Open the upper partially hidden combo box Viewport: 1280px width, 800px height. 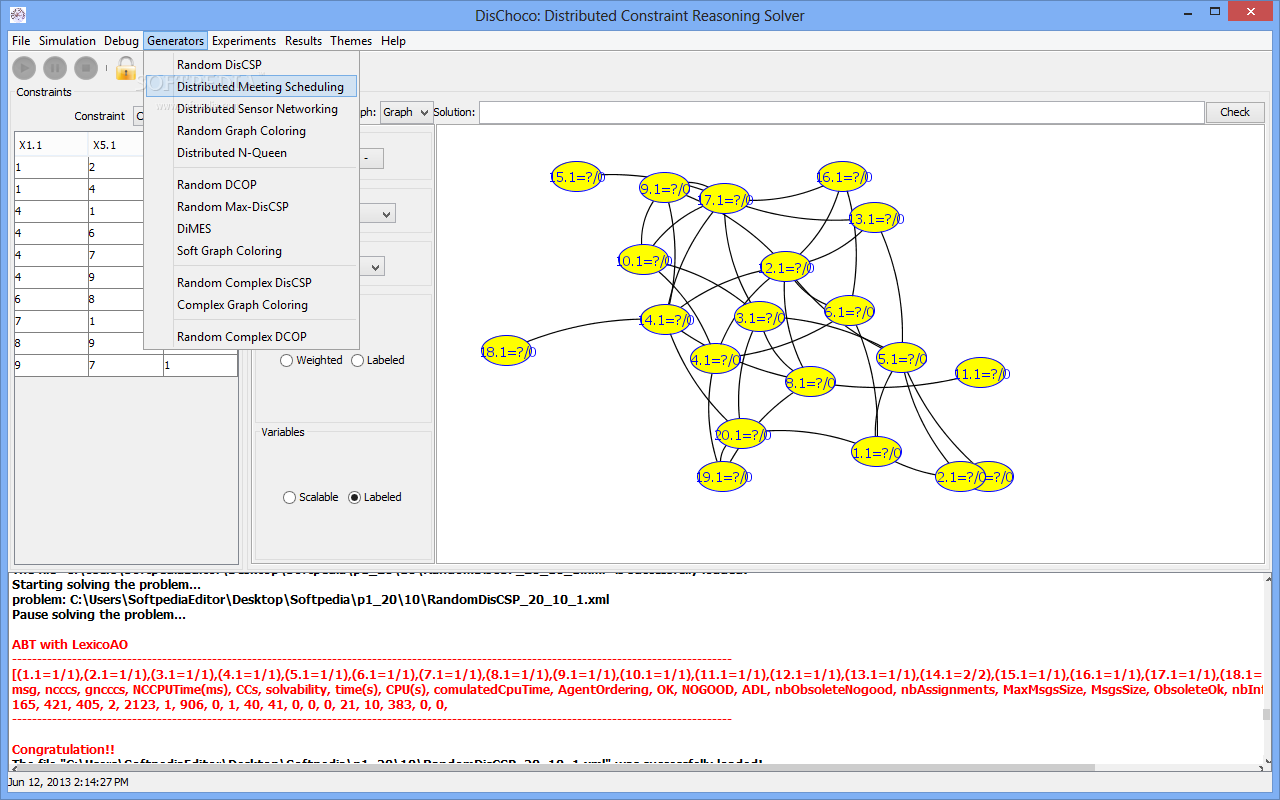point(376,213)
